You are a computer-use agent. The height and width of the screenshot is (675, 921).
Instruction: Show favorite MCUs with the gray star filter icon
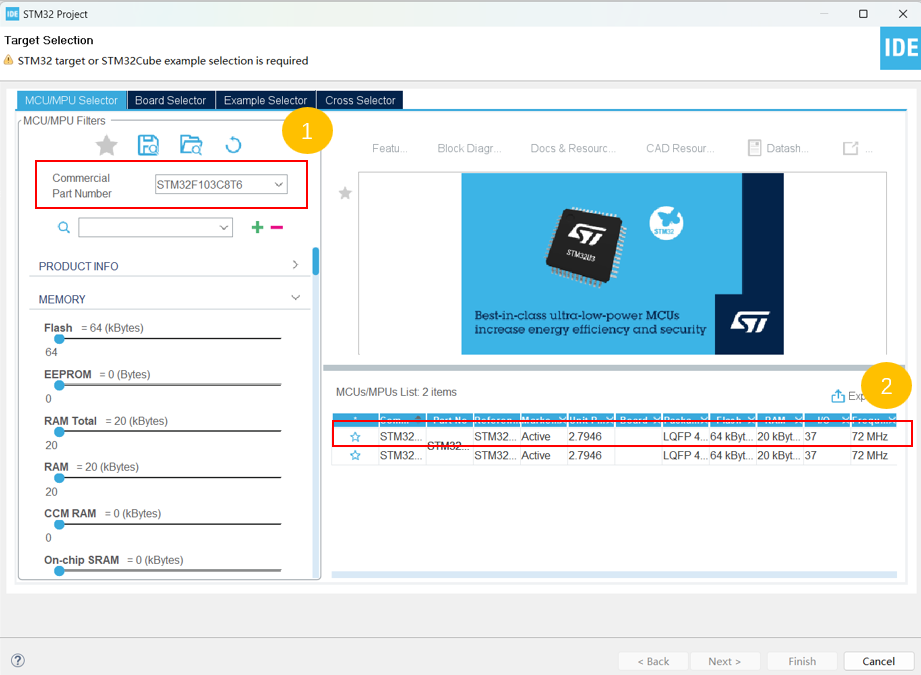click(x=106, y=145)
